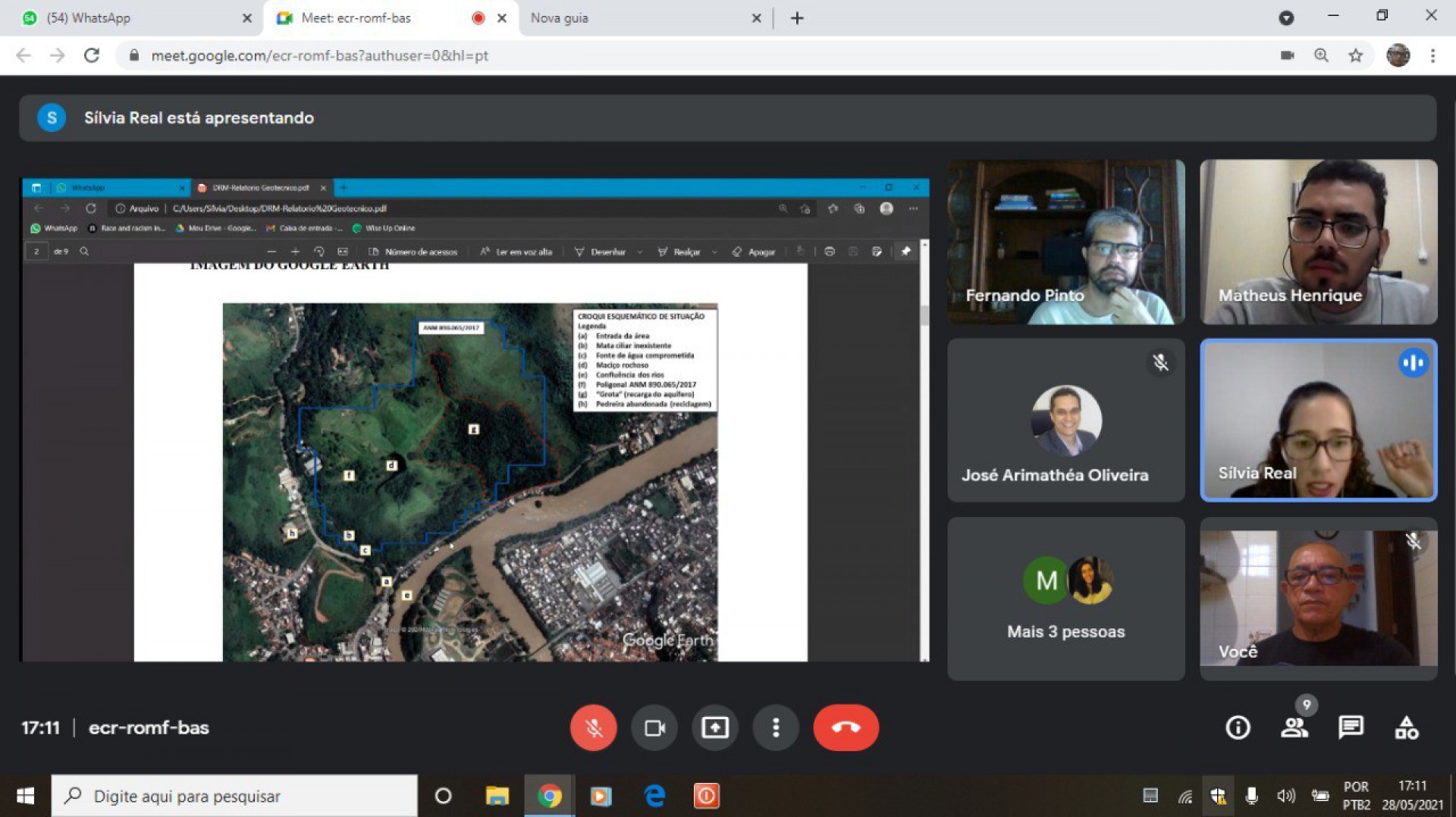Expand the Mais 3 pessoas tile
The image size is (1456, 817).
[x=1065, y=599]
